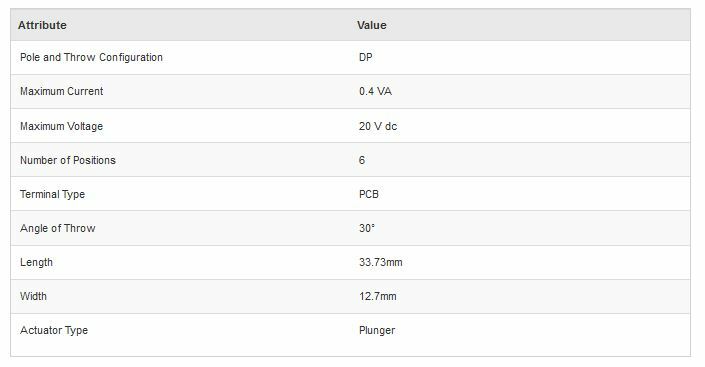Select the Maximum Voltage attribute
This screenshot has width=705, height=367.
(62, 126)
